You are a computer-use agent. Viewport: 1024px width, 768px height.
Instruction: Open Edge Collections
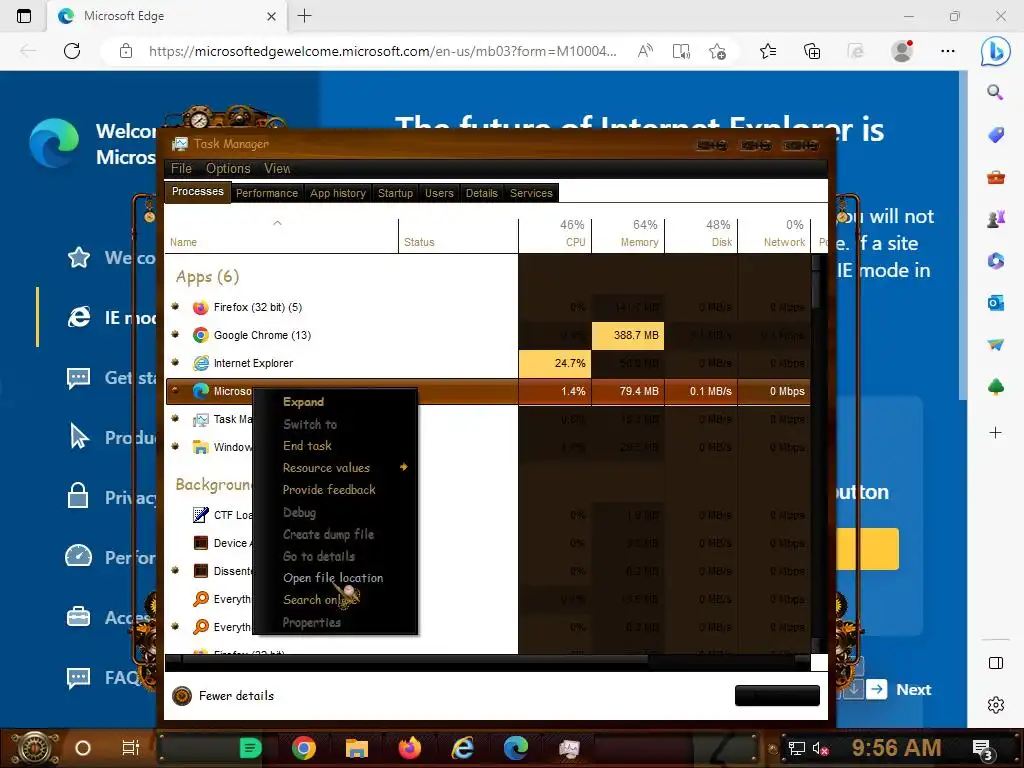pos(812,51)
